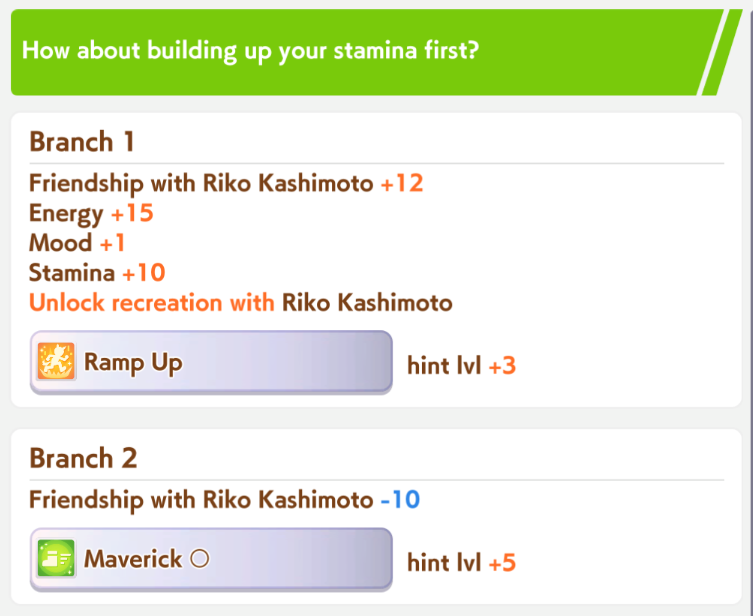Open the Ramp Up skill button
753x616 pixels.
point(211,362)
